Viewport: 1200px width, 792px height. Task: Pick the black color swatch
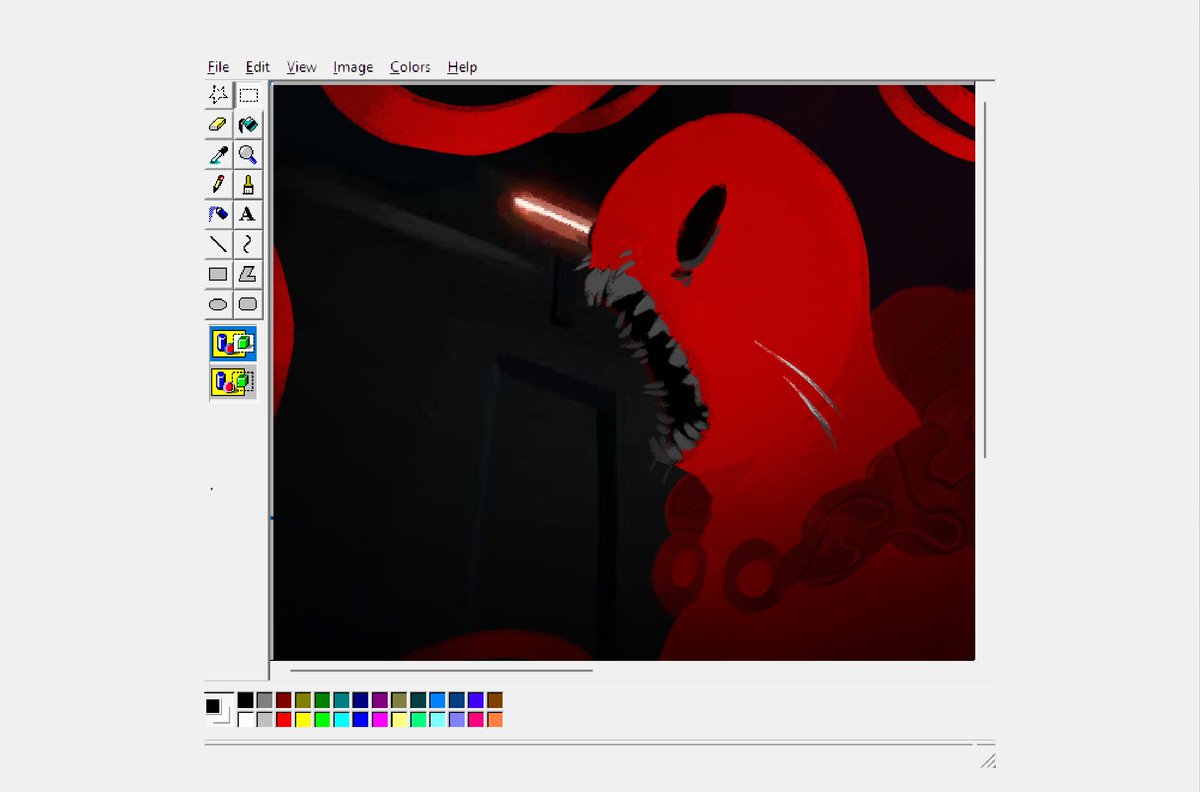click(x=245, y=700)
